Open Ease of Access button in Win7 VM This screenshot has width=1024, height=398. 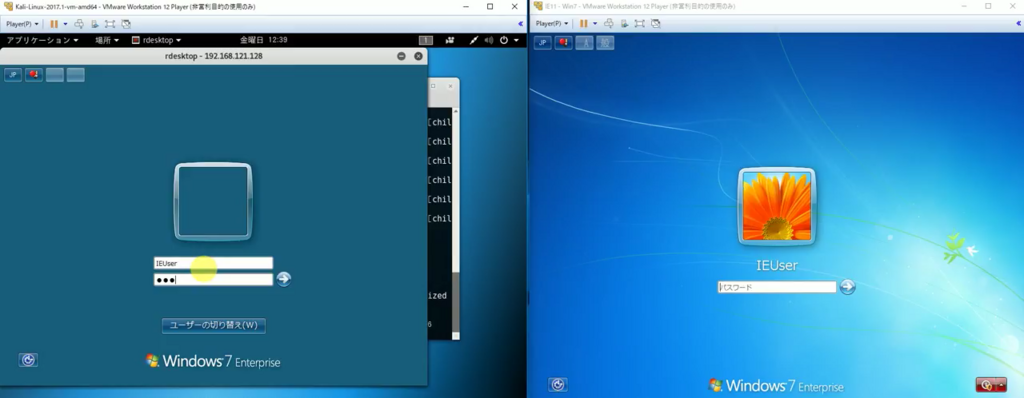pos(558,384)
